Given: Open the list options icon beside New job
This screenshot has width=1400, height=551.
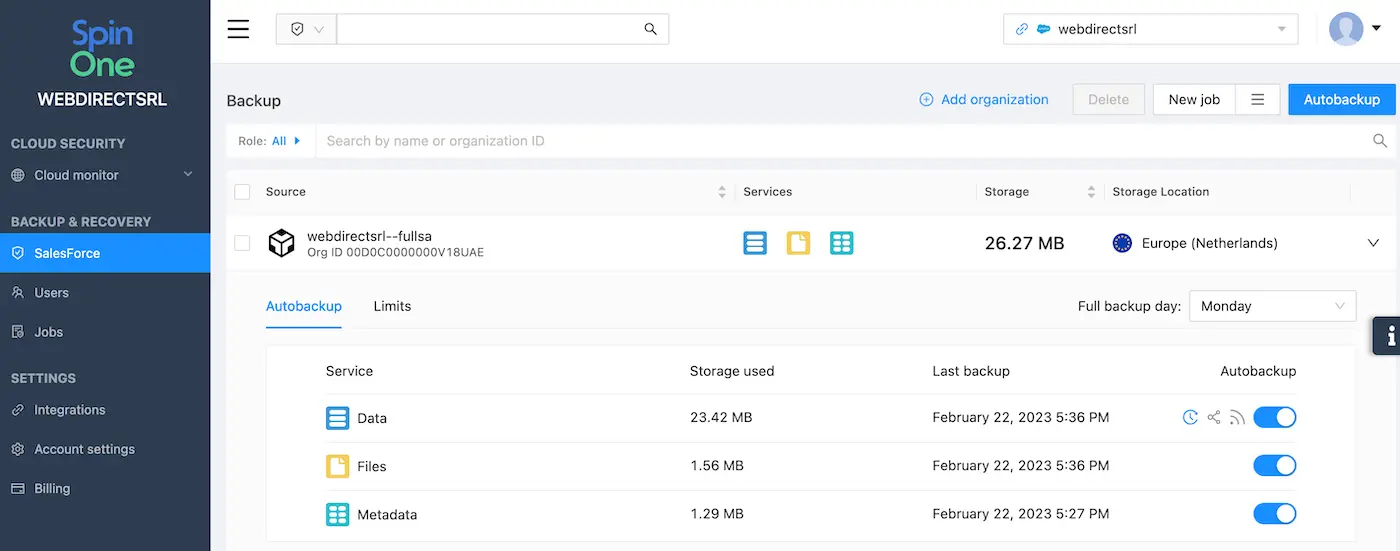Looking at the screenshot, I should click(1258, 99).
